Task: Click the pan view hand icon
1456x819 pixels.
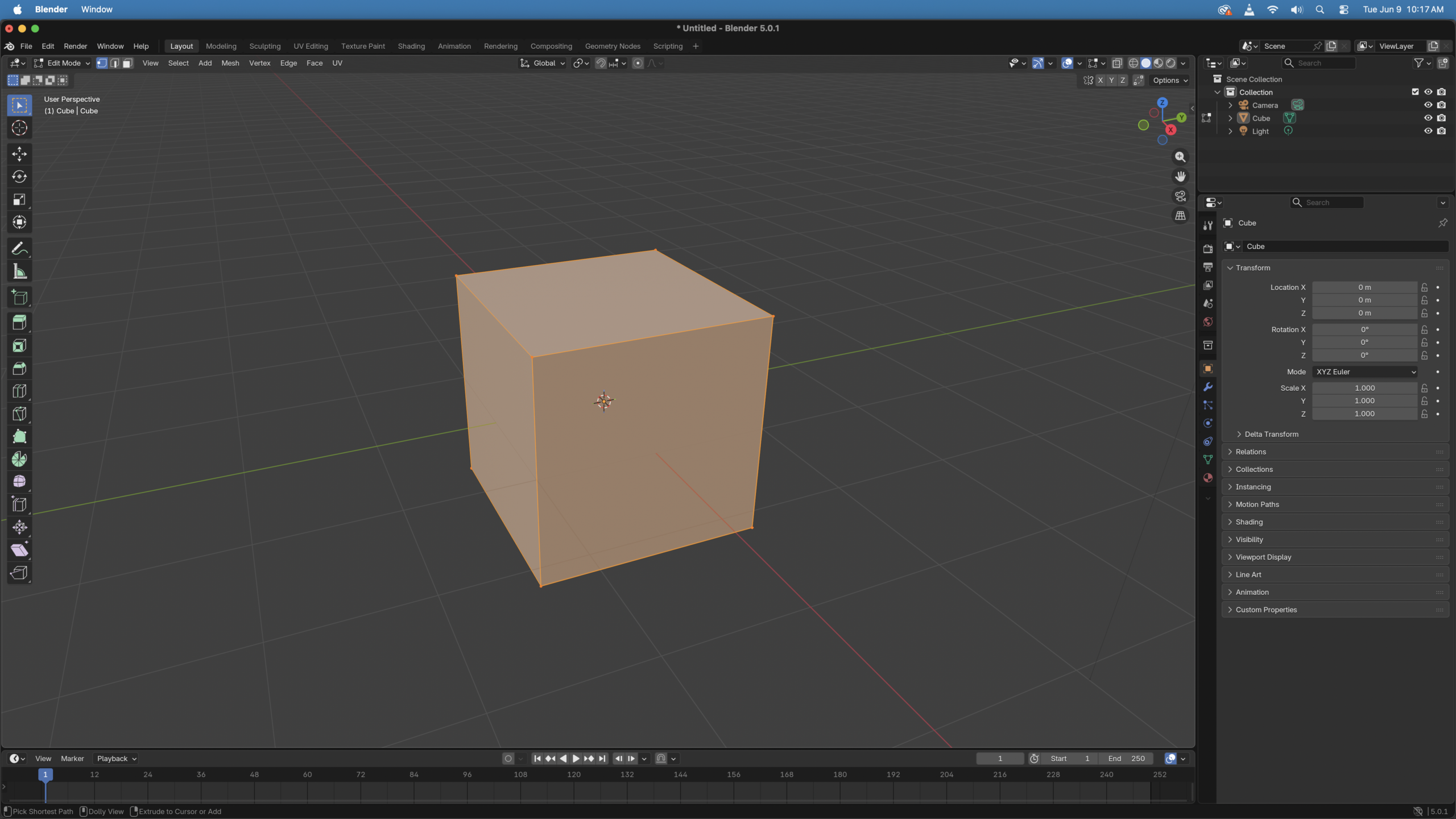Action: 1180,177
